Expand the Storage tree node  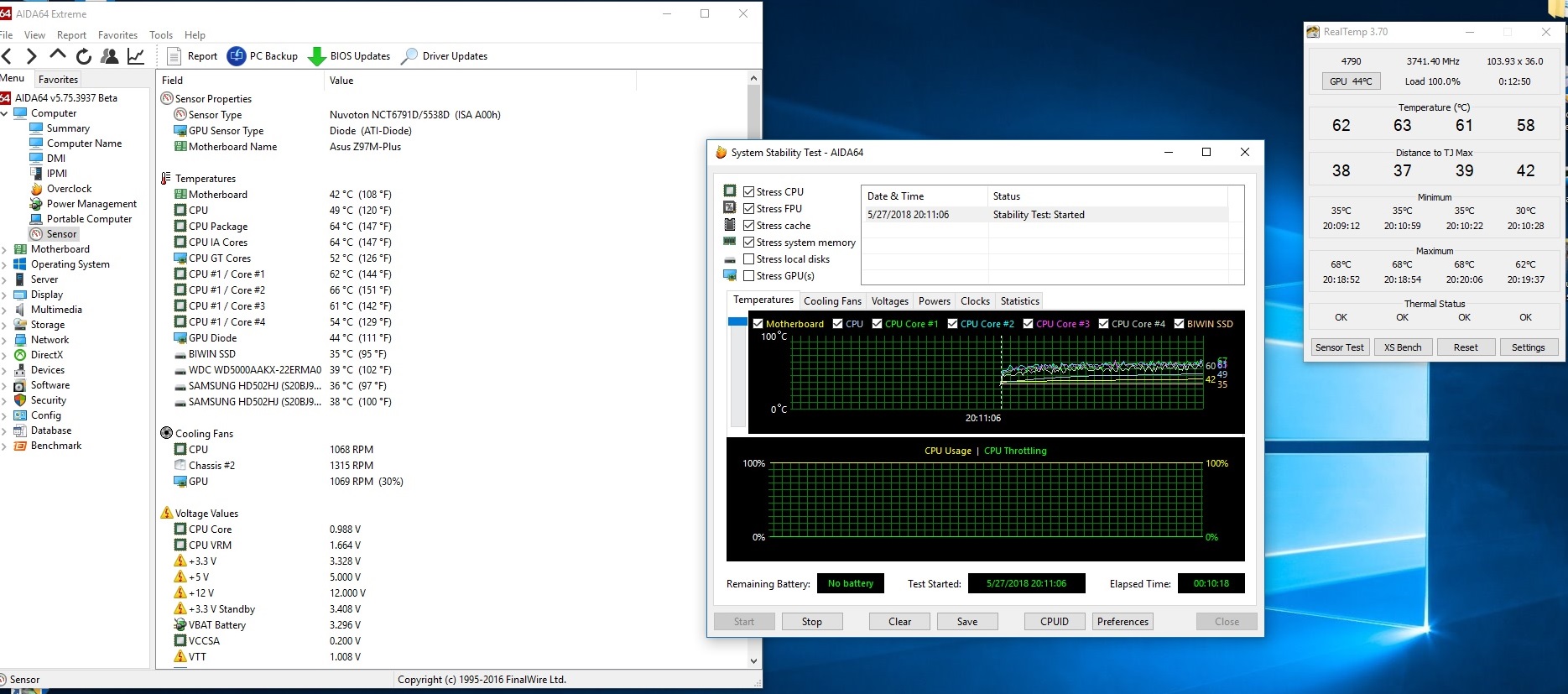[5, 326]
